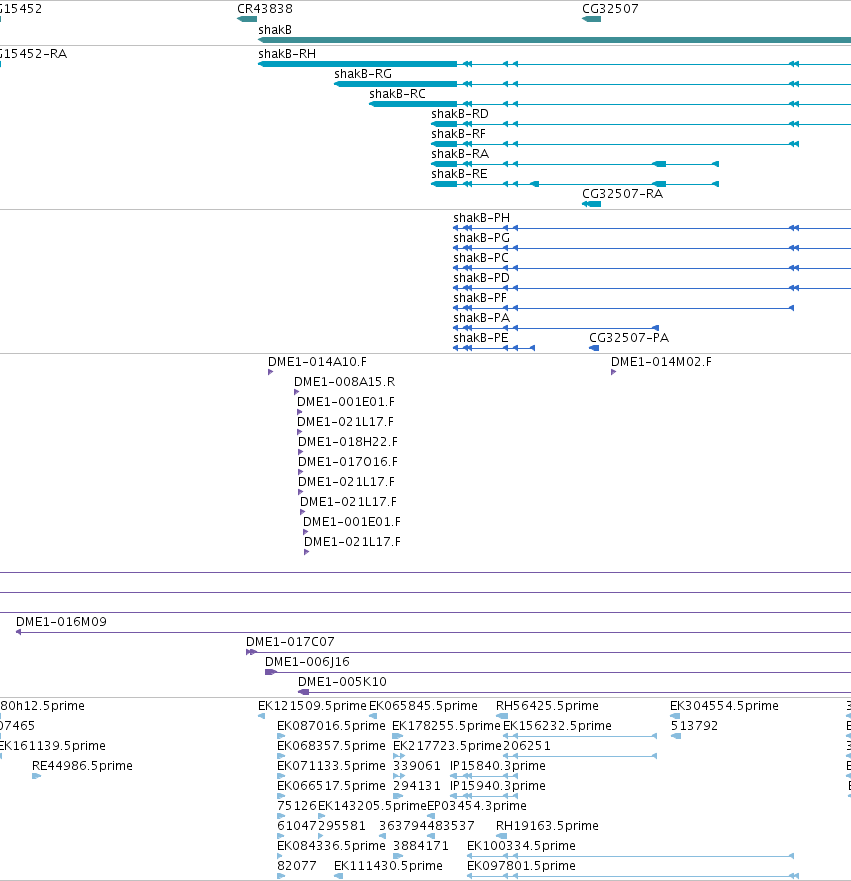Open the EK071133.5prime EST label
The width and height of the screenshot is (851, 881).
331,766
